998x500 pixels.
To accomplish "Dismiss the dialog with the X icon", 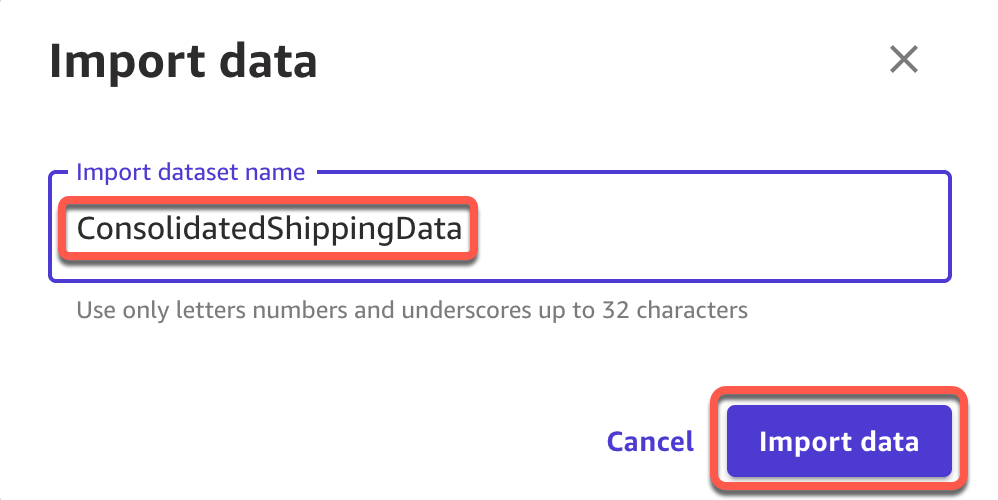I will [x=903, y=61].
